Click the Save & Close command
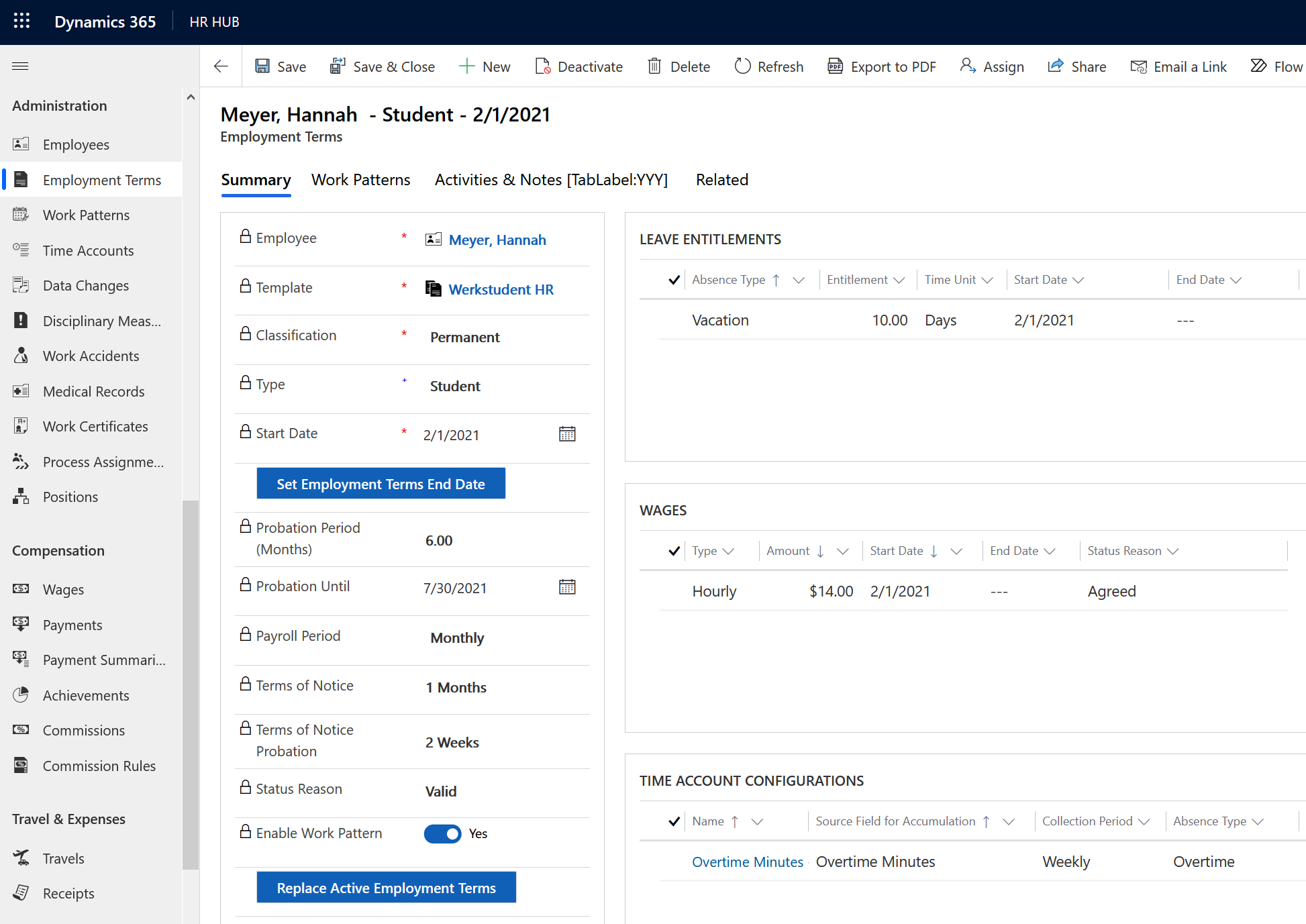 pyautogui.click(x=383, y=66)
